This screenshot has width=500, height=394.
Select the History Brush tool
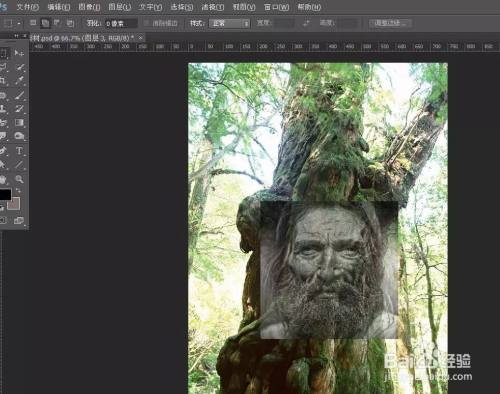coord(19,109)
